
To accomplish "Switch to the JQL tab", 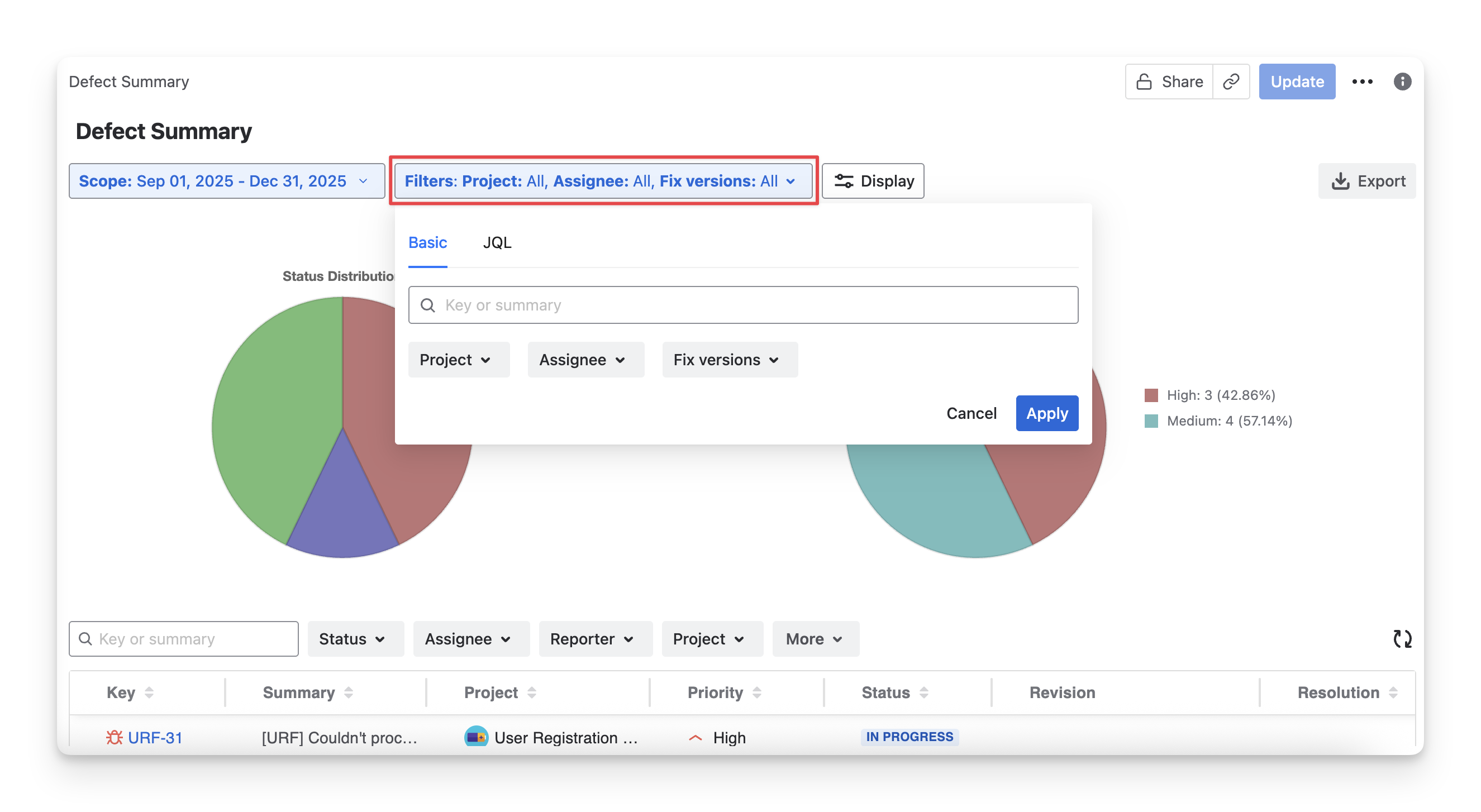I will tap(497, 242).
